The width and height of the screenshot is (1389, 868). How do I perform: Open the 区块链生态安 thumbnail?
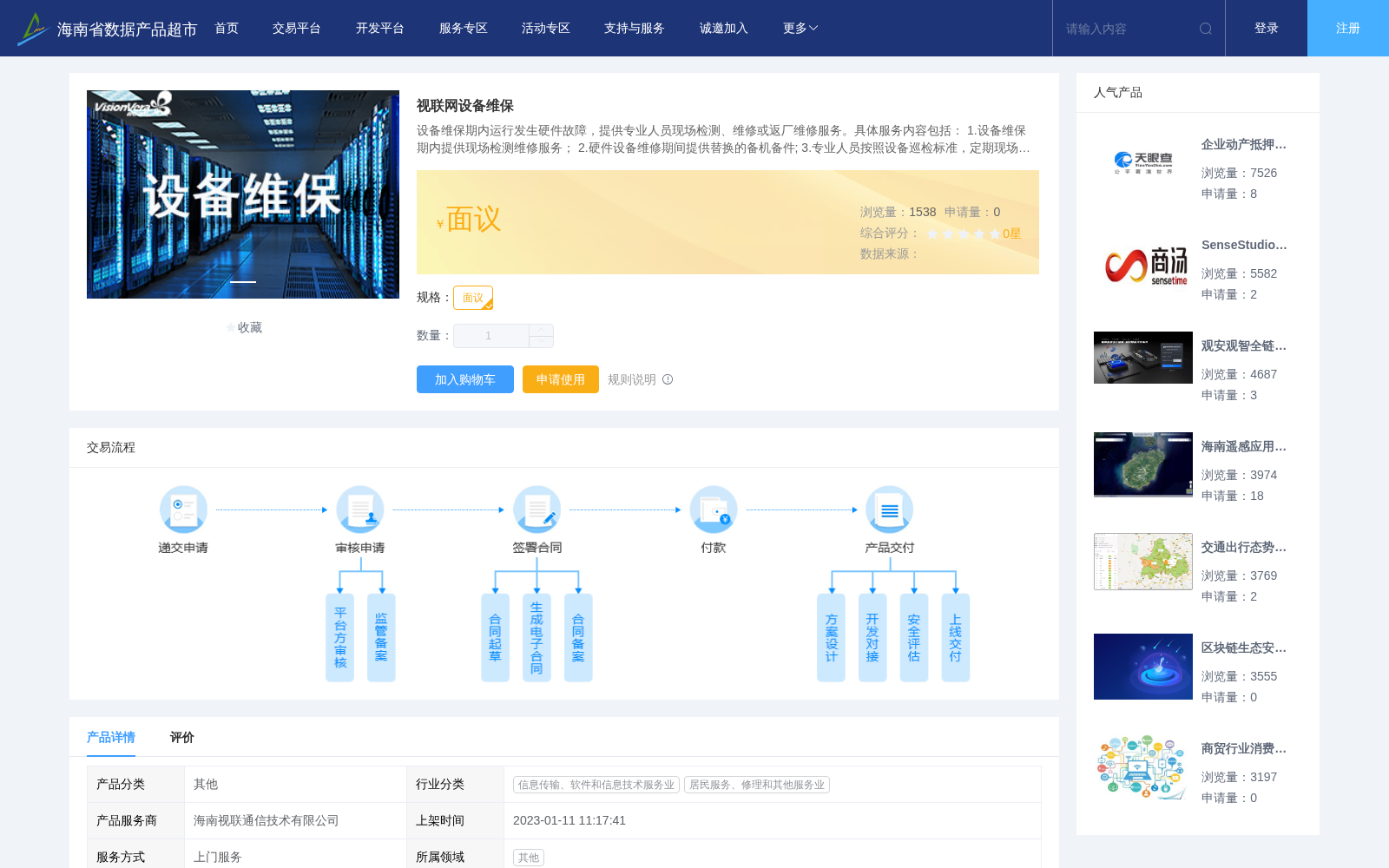click(x=1143, y=667)
